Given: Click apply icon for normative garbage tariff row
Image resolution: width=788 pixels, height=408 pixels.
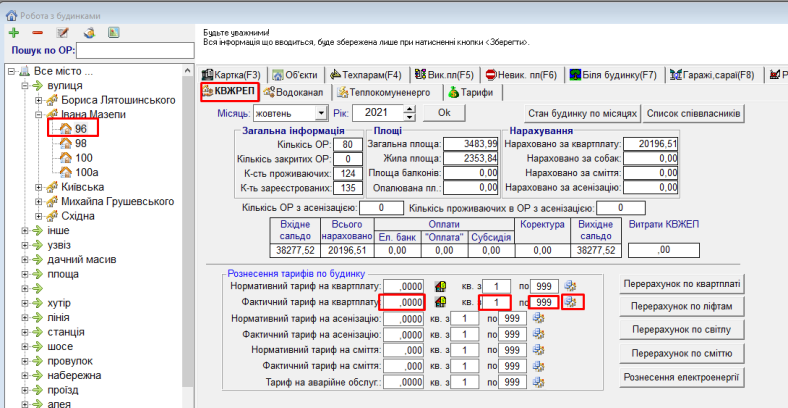Looking at the screenshot, I should pos(539,350).
